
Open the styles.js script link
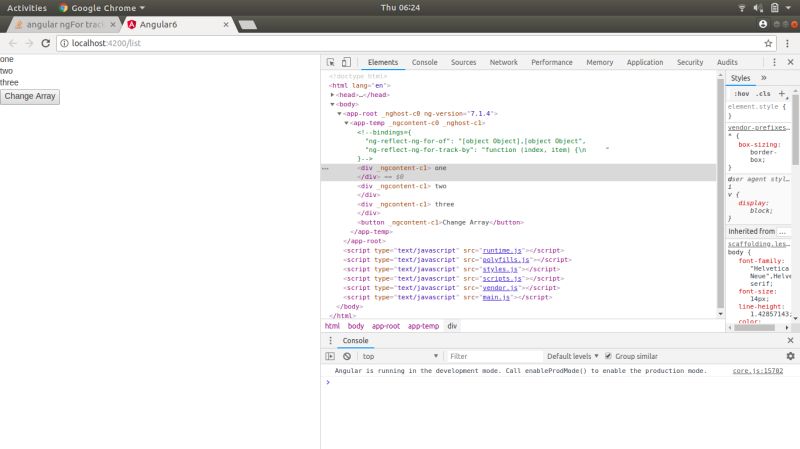click(x=500, y=269)
